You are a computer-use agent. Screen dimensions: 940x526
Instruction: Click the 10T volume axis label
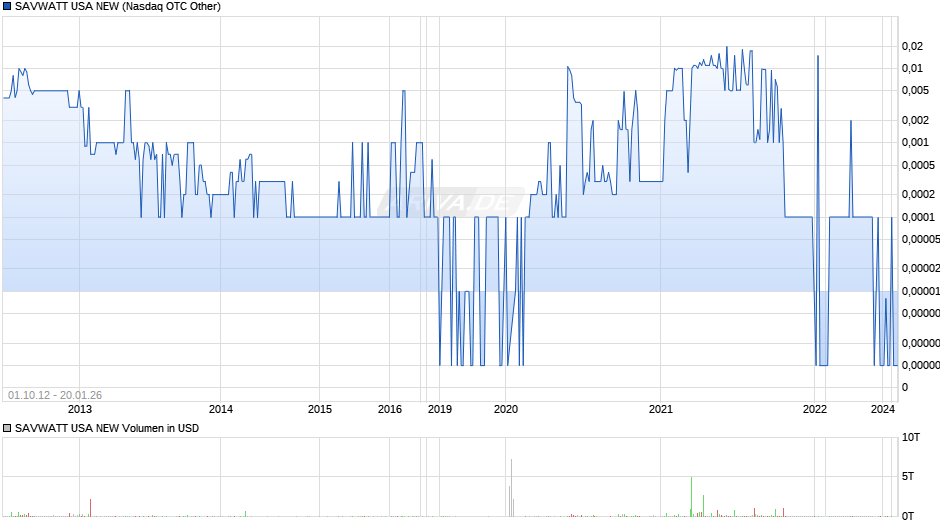coord(911,437)
